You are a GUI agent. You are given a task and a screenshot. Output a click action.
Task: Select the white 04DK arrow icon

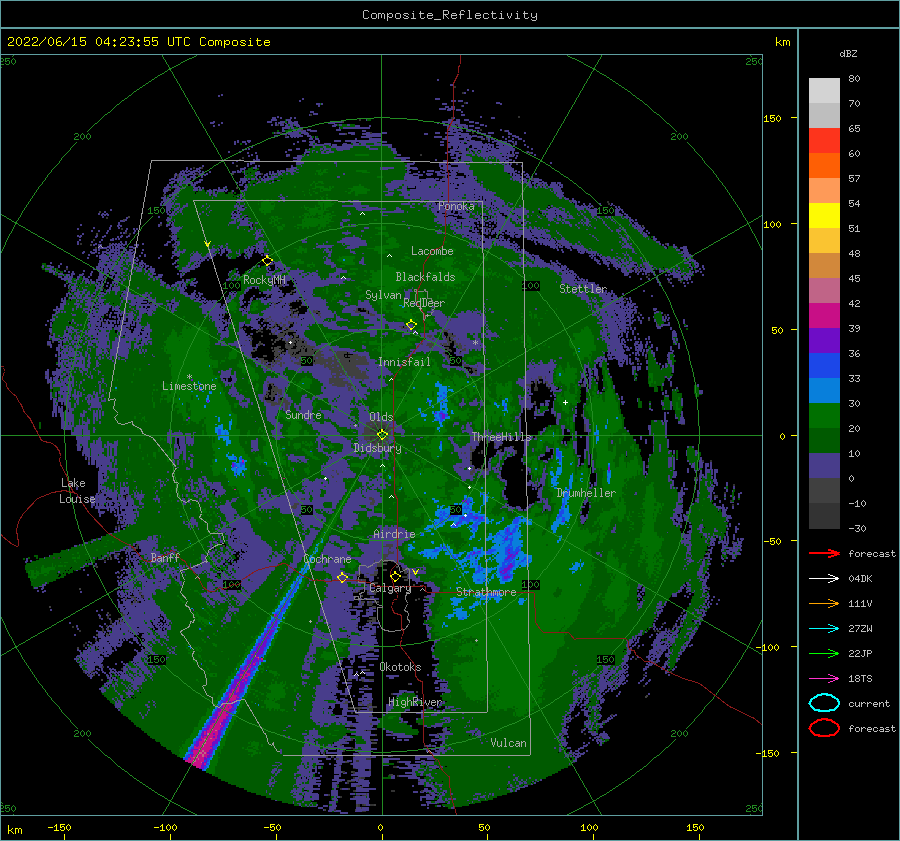click(824, 578)
